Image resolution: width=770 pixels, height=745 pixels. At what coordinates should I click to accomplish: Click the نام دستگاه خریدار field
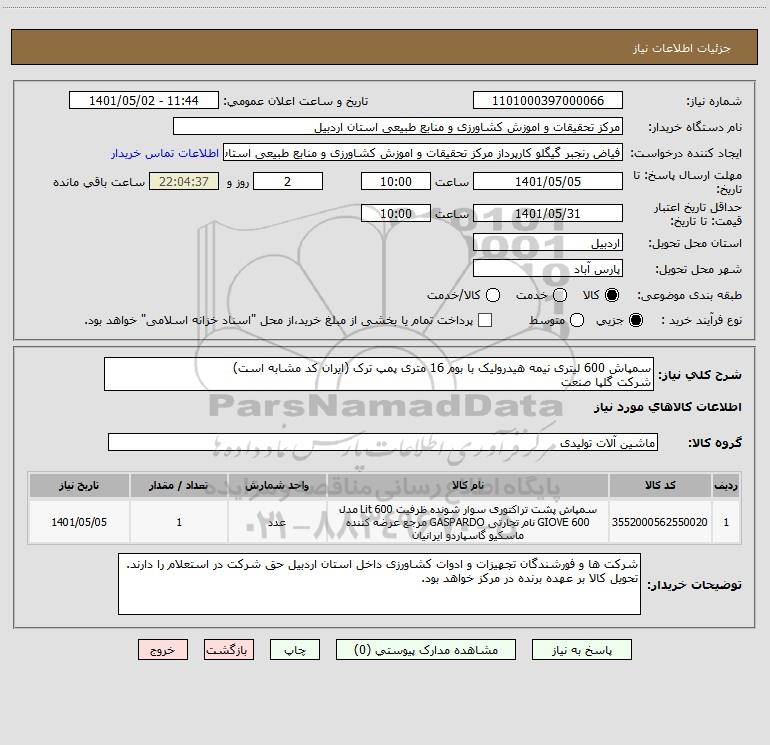398,127
